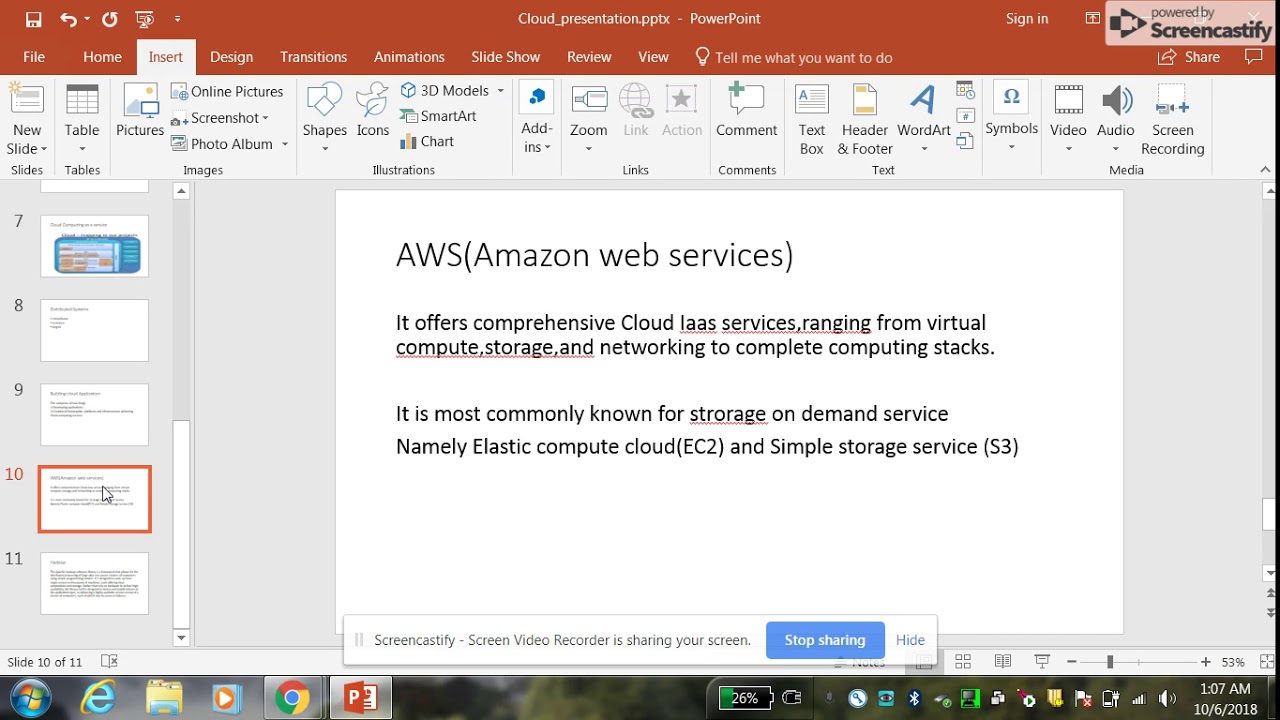Open Header & Footer settings
This screenshot has width=1280, height=720.
pos(865,120)
